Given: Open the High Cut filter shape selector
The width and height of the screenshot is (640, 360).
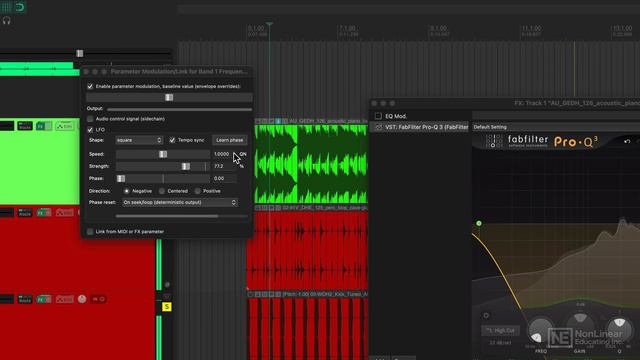Looking at the screenshot, I should (x=500, y=330).
